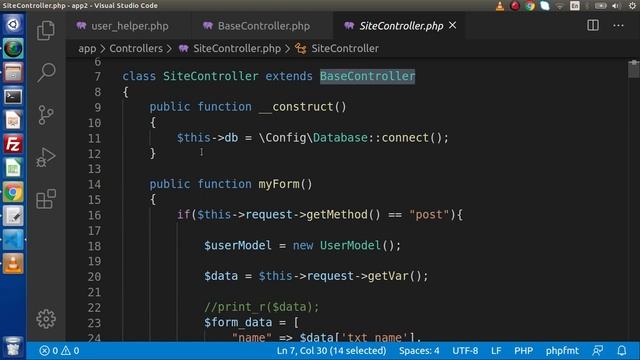The width and height of the screenshot is (640, 360).
Task: Open the system power gear menu
Action: pyautogui.click(x=632, y=6)
